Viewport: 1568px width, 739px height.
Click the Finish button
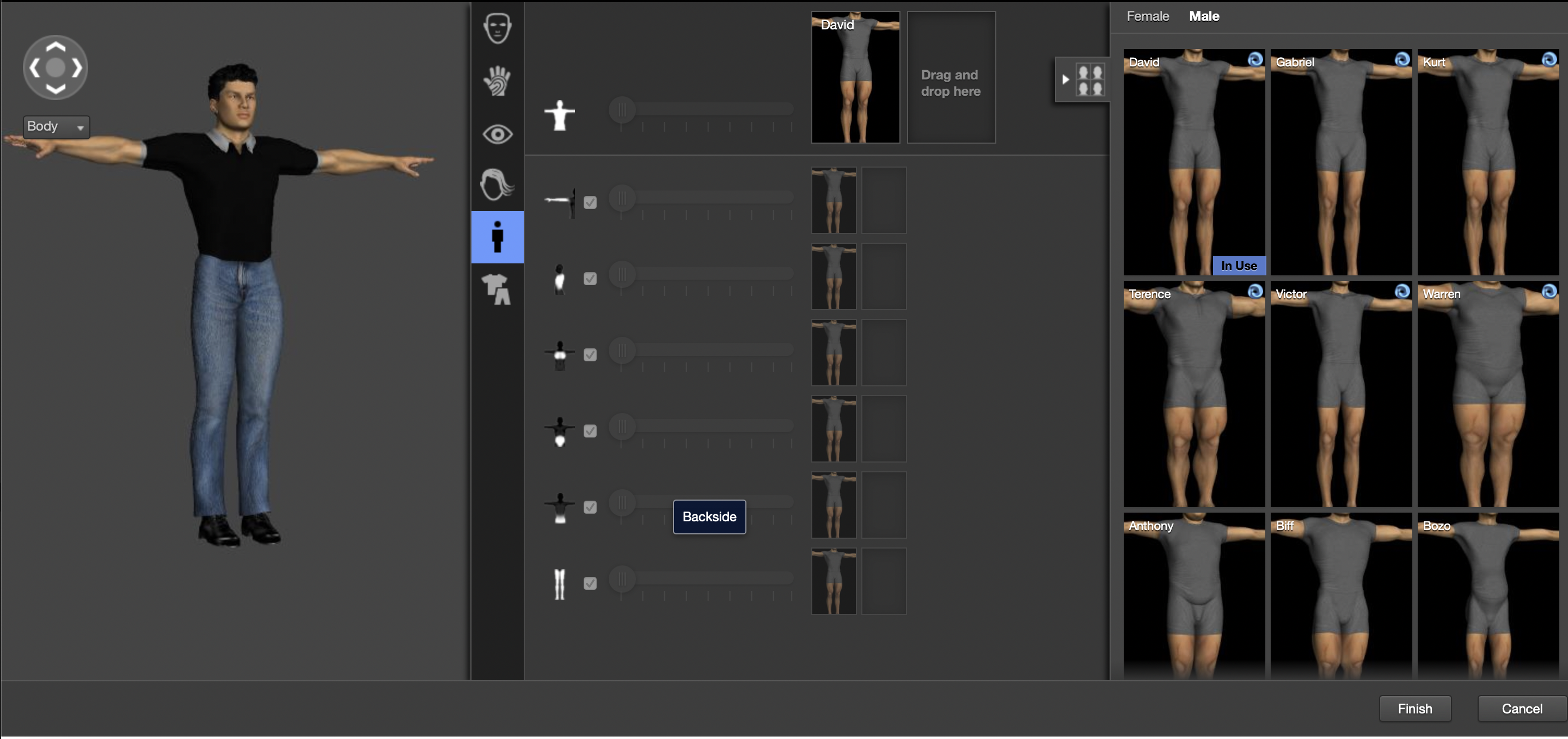(1414, 708)
